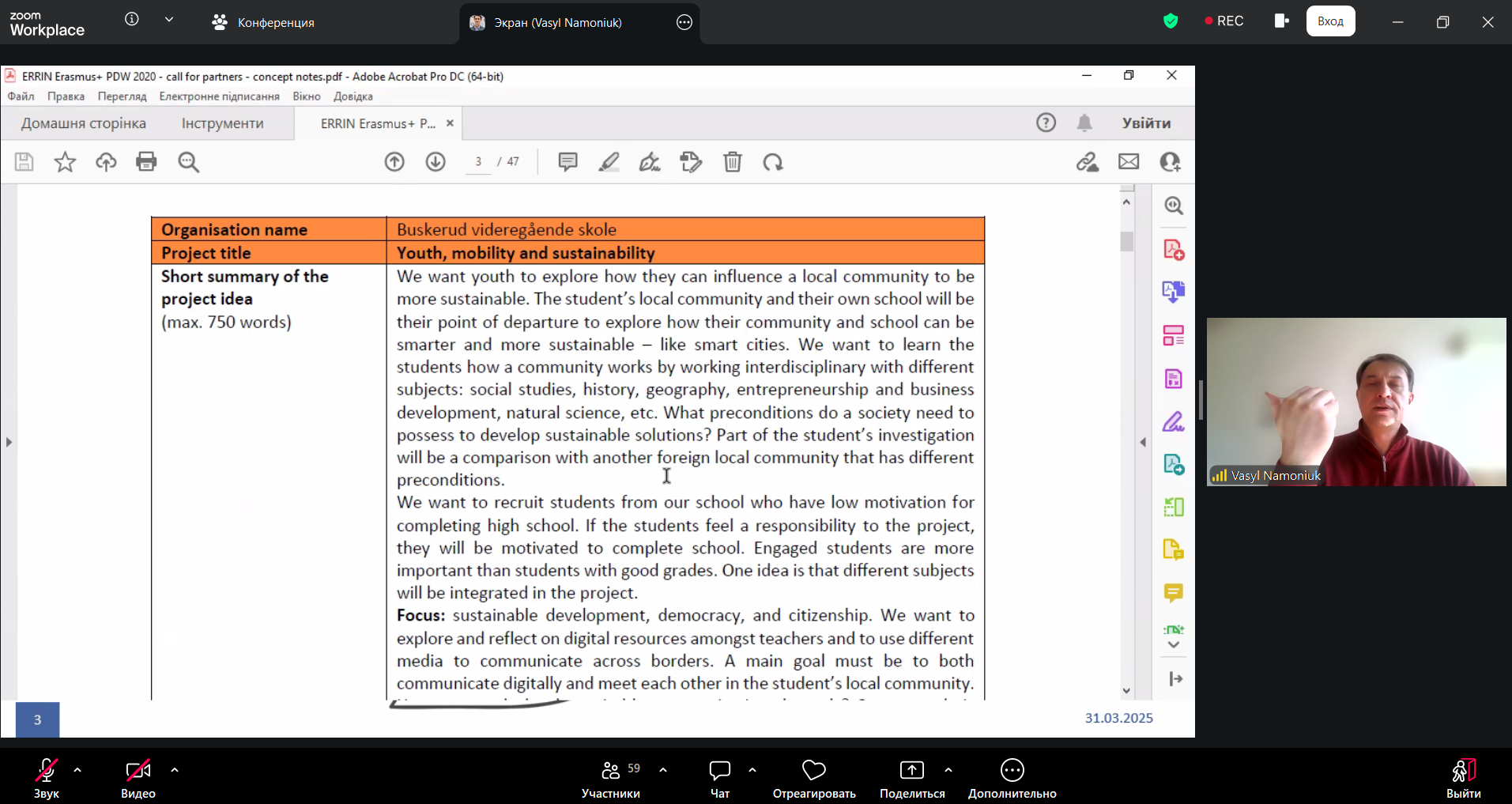This screenshot has width=1512, height=804.
Task: Click the trash delete icon
Action: (x=733, y=162)
